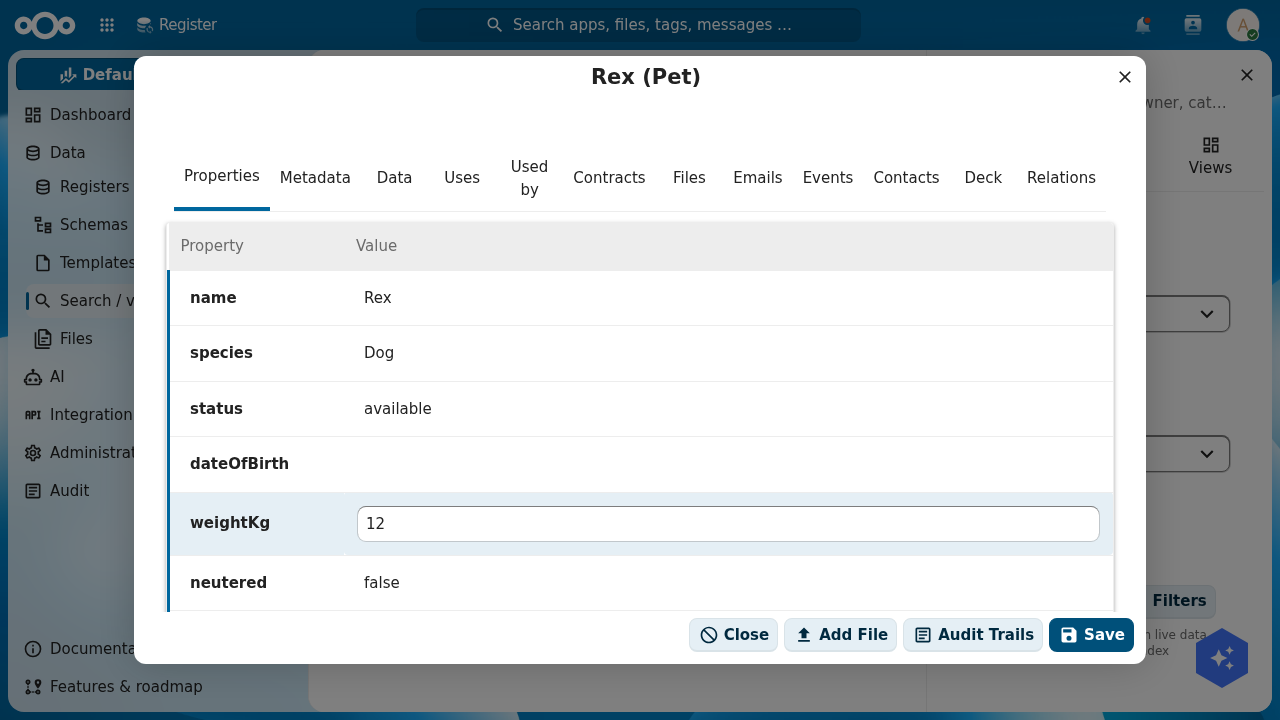Image resolution: width=1280 pixels, height=720 pixels.
Task: Focus the search apps and files field
Action: click(638, 25)
